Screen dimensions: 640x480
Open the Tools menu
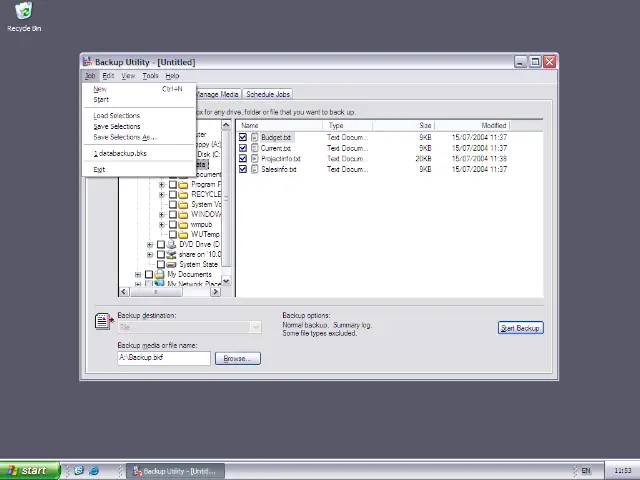pyautogui.click(x=150, y=76)
